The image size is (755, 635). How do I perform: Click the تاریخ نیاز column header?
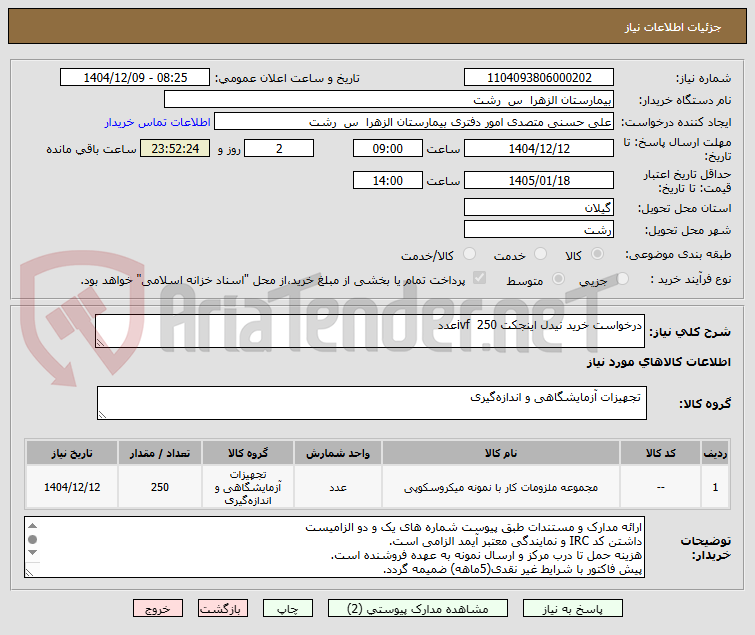tap(72, 453)
